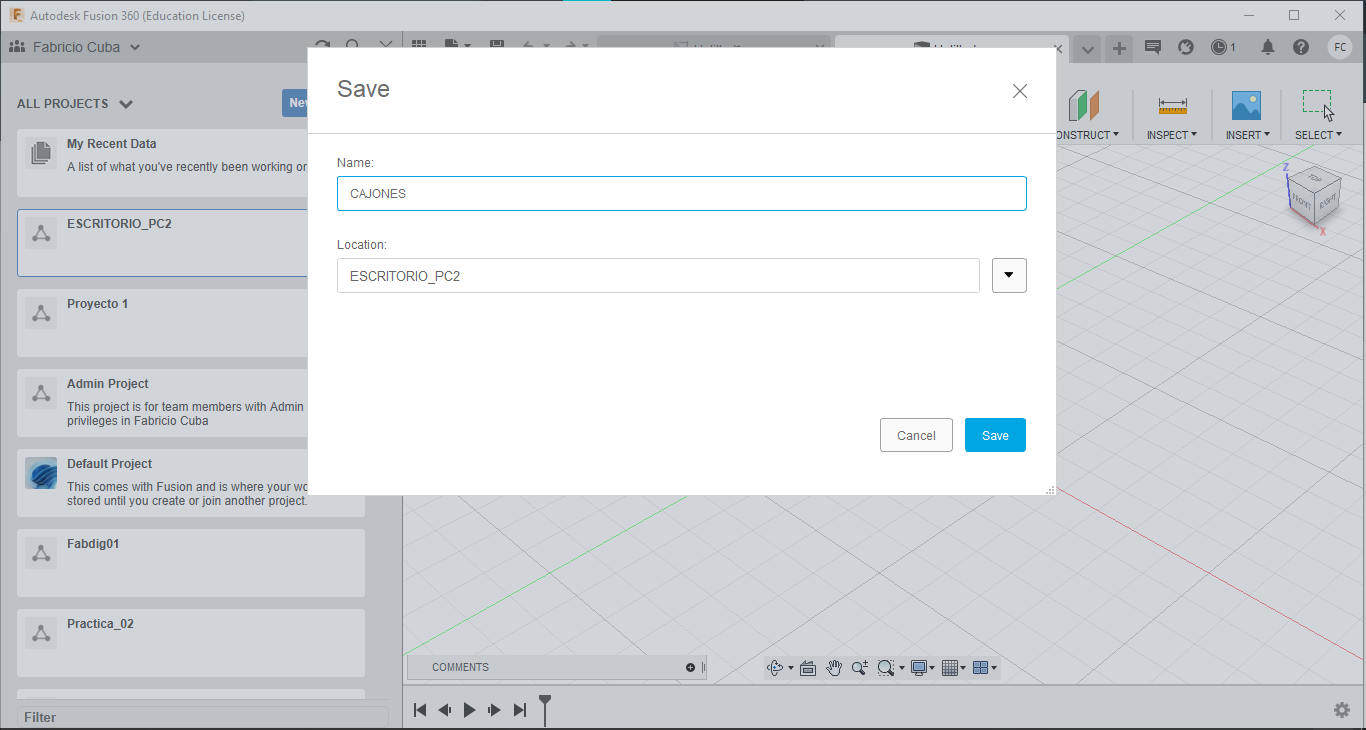1366x730 pixels.
Task: Open Display Settings monitor icon
Action: [x=918, y=668]
